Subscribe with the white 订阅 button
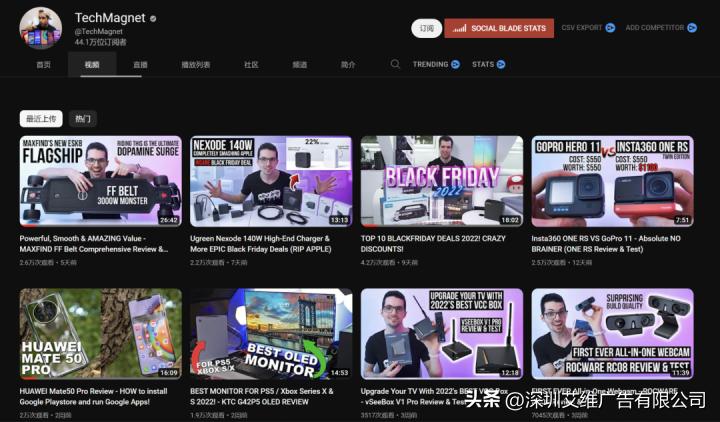Viewport: 720px width, 422px height. coord(427,28)
